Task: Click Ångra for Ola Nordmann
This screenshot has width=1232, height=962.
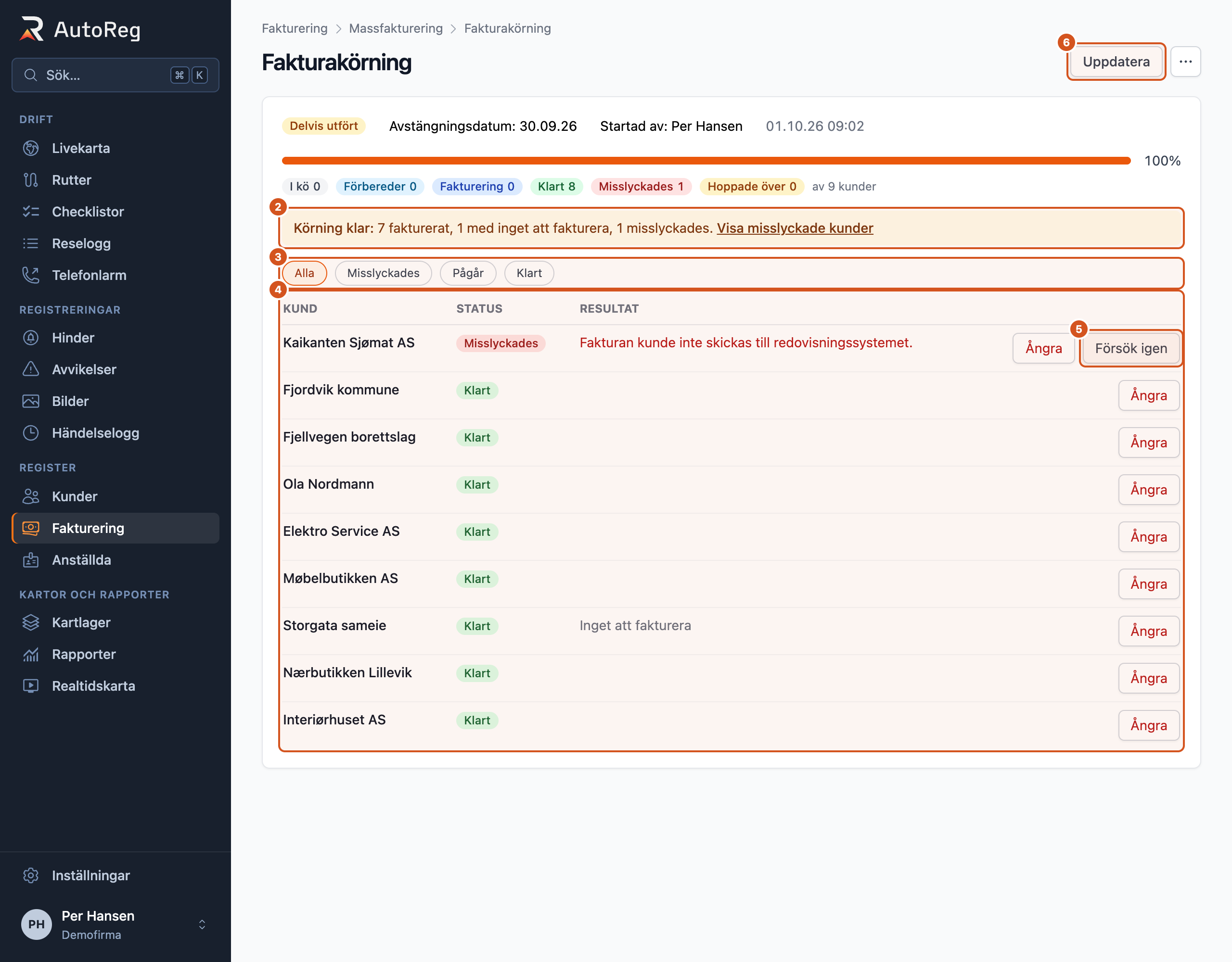Action: (1149, 490)
